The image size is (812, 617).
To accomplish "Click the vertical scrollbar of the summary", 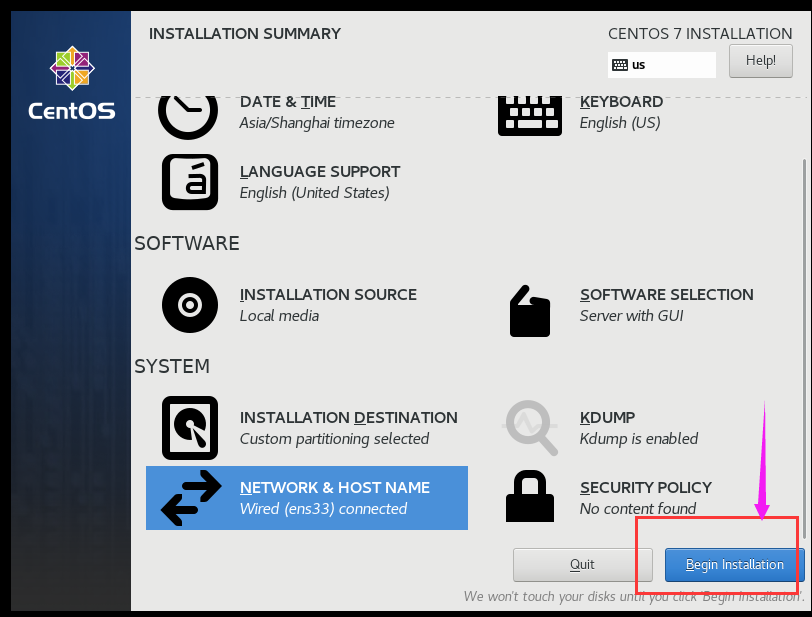I will tap(804, 348).
